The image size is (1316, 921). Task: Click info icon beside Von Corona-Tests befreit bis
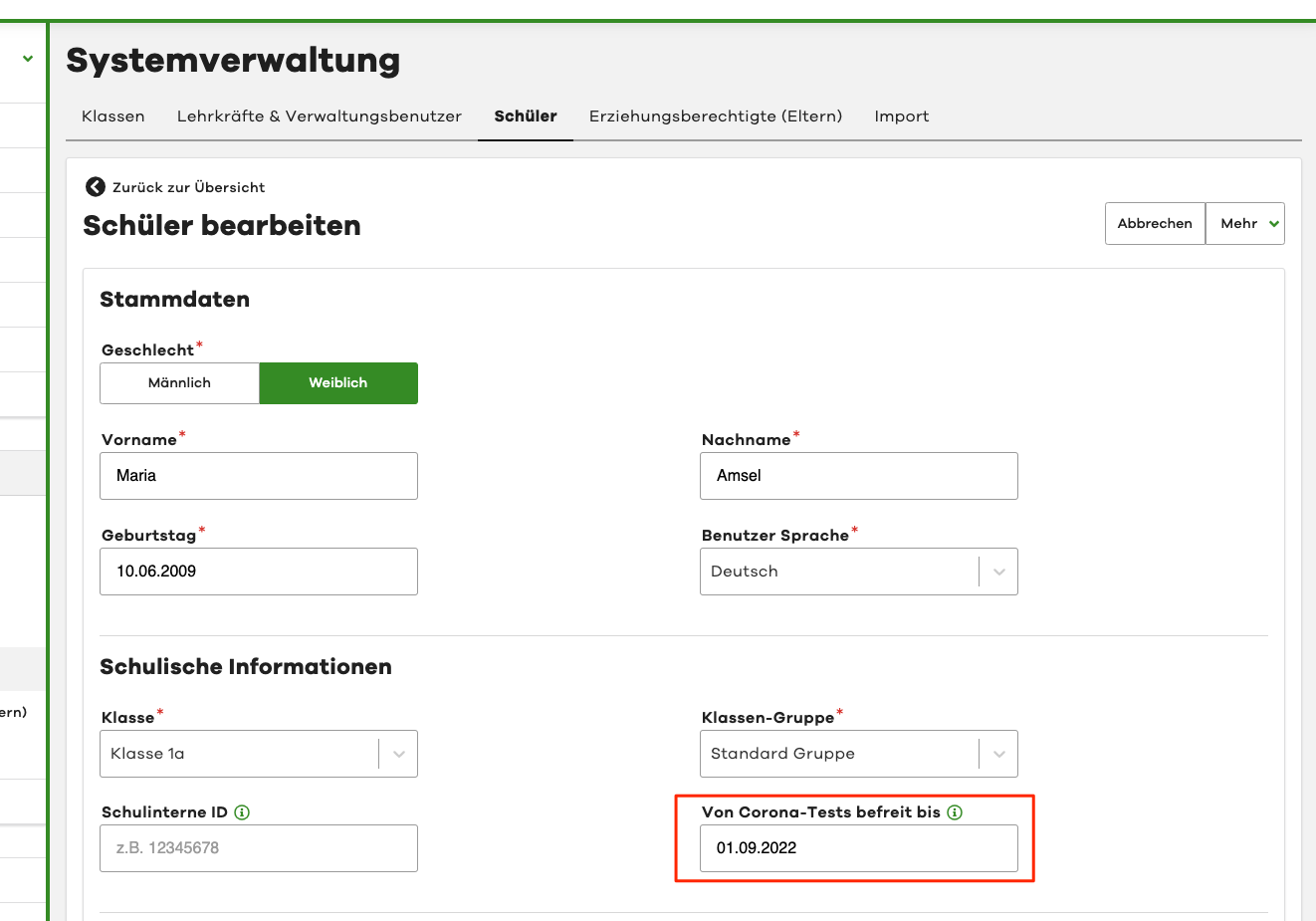pos(955,812)
